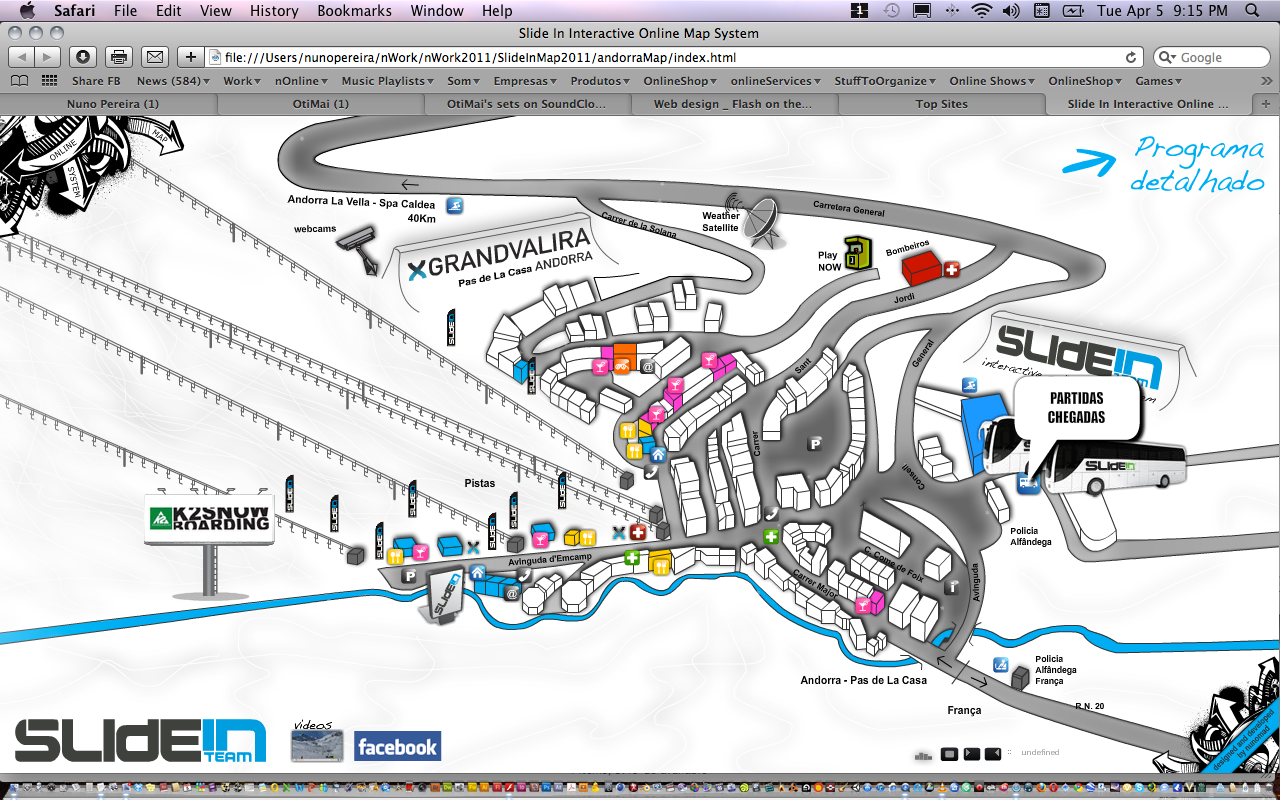Expand the Produtos bookmarks folder

(600, 81)
